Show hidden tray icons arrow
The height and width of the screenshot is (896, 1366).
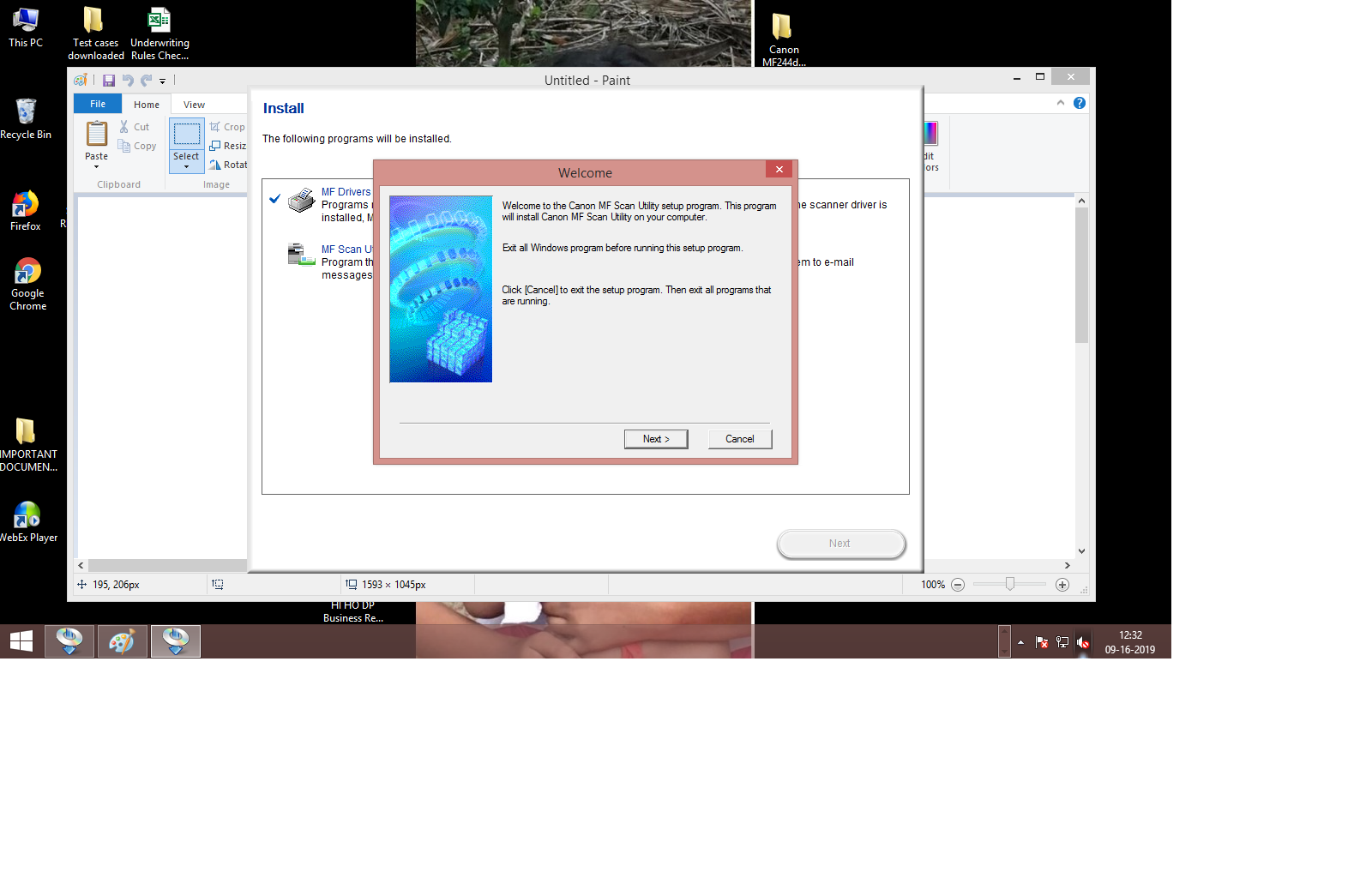point(1020,642)
